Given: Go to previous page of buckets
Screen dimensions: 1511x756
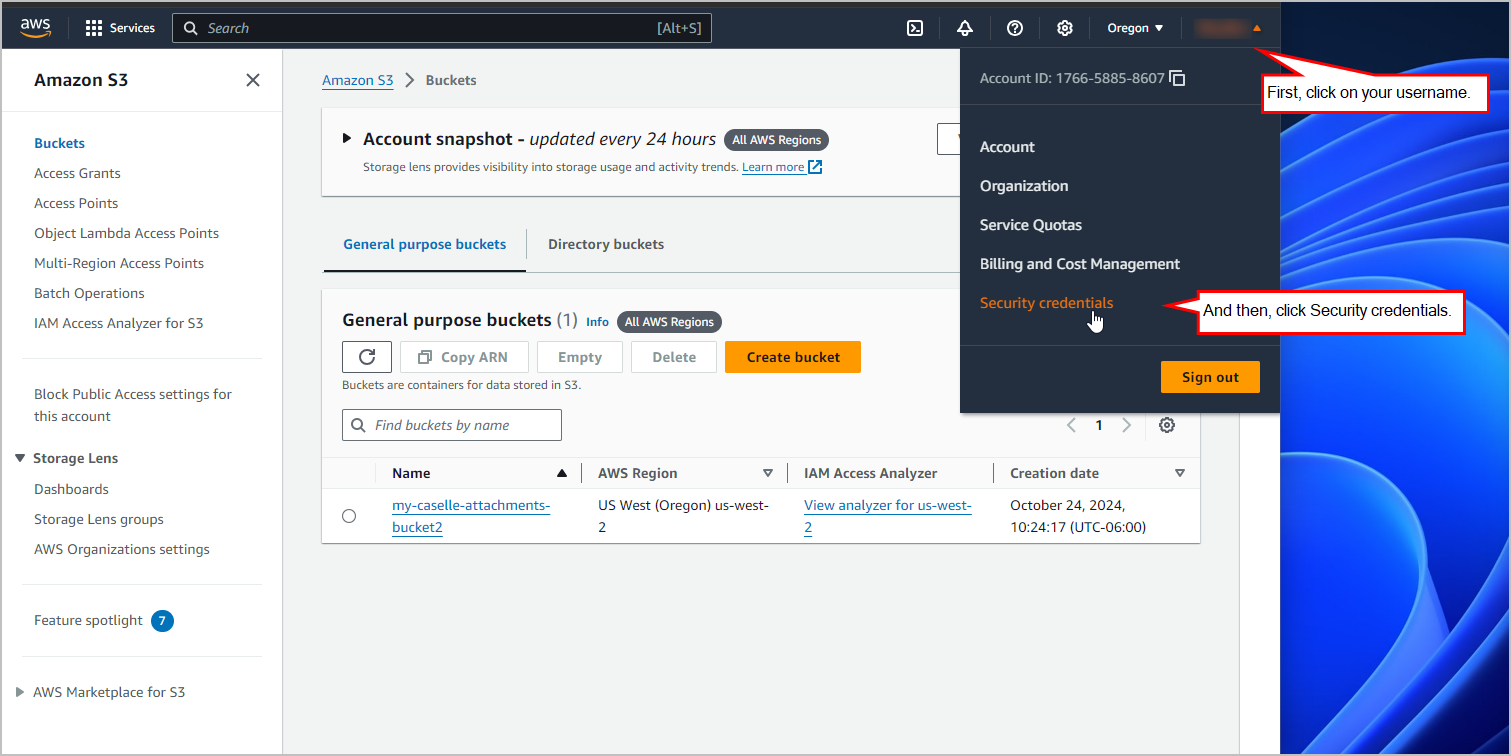Looking at the screenshot, I should (1071, 425).
